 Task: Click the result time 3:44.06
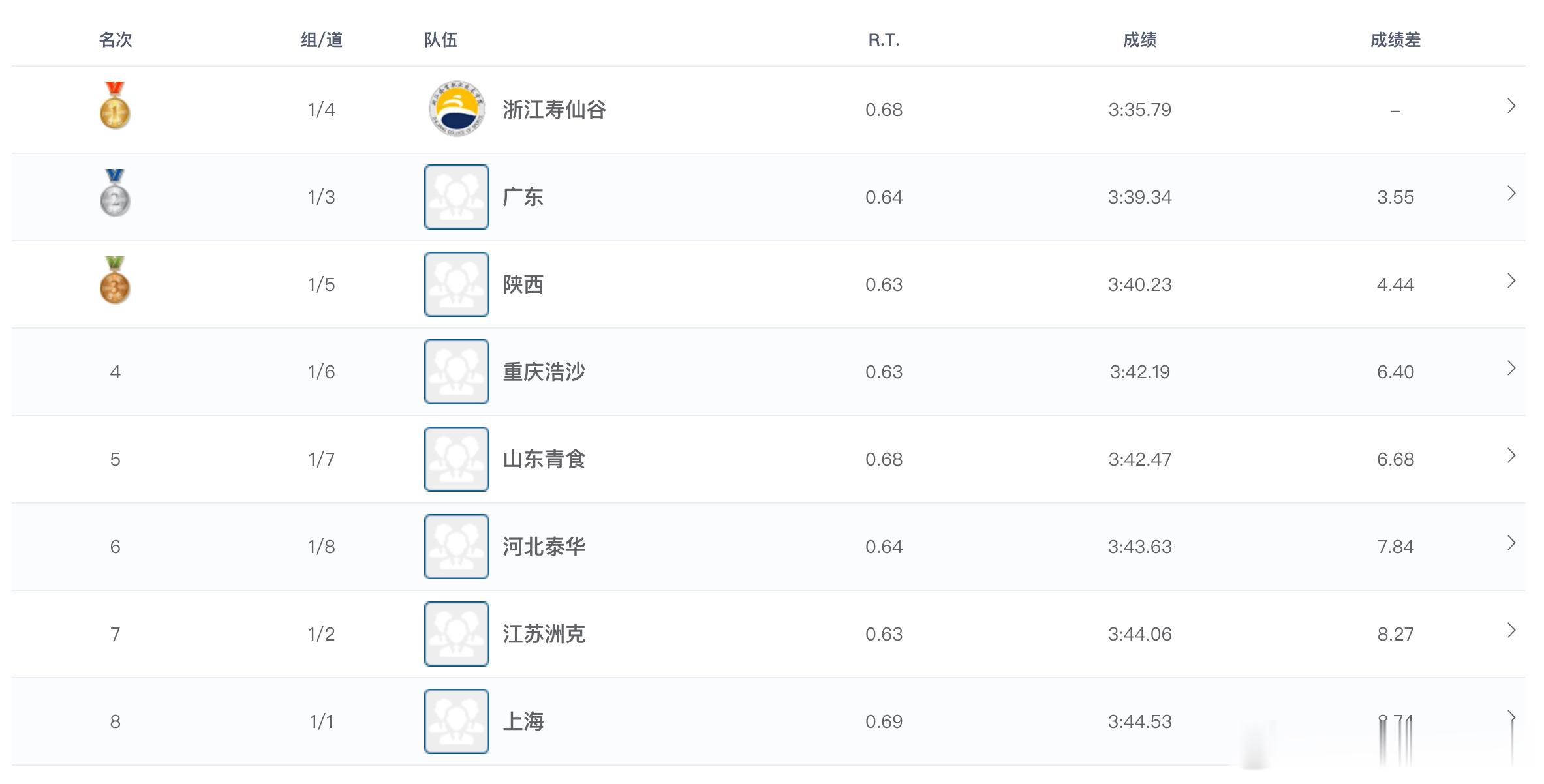point(1140,634)
